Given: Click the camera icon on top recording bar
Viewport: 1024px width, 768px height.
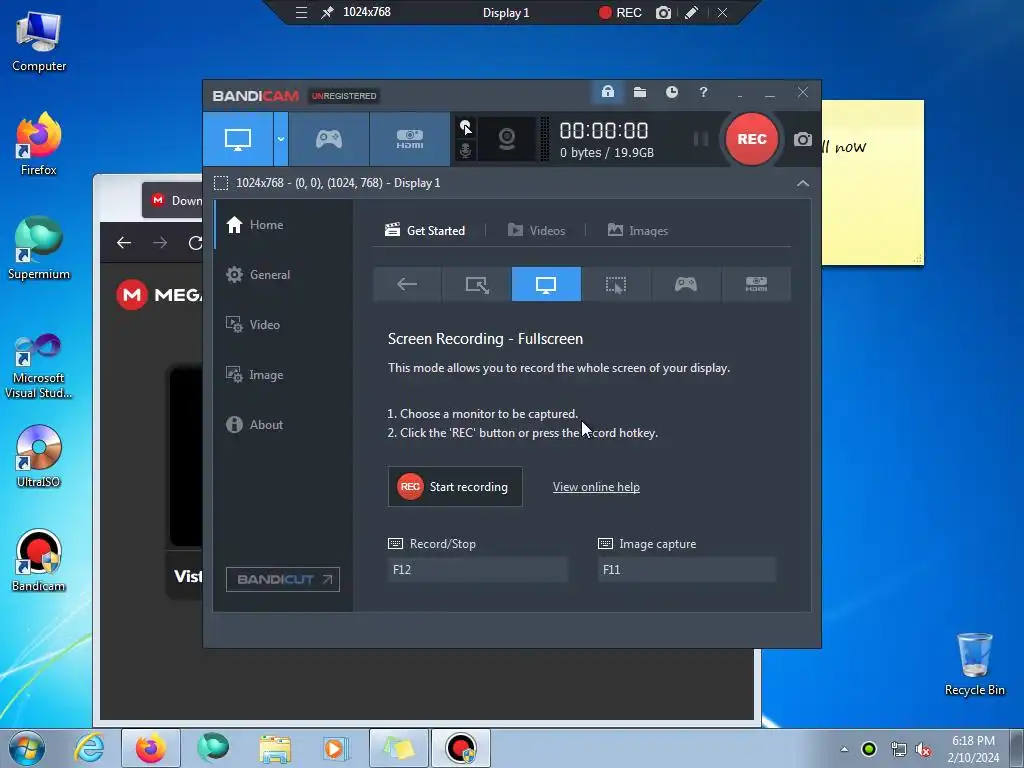Looking at the screenshot, I should 664,12.
